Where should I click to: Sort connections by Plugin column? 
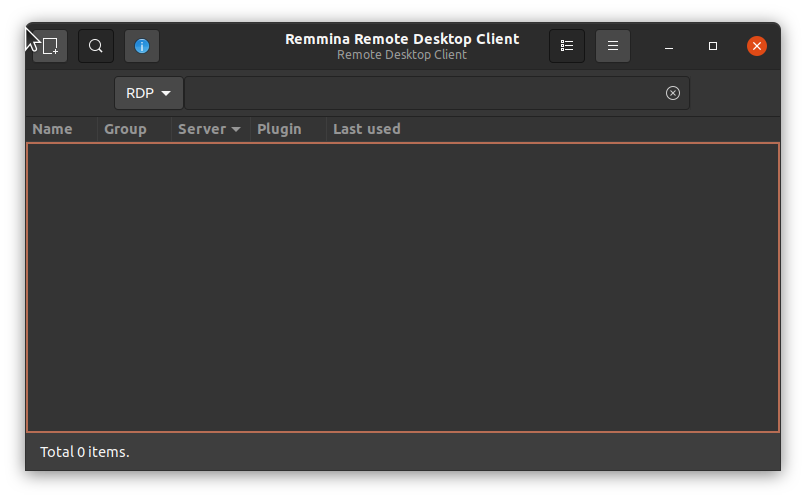[x=279, y=129]
